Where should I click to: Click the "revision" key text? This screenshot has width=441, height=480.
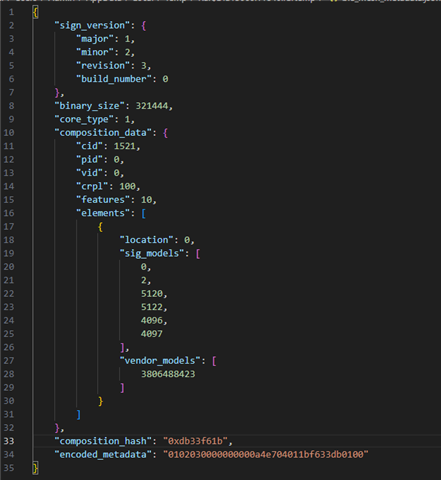point(103,66)
